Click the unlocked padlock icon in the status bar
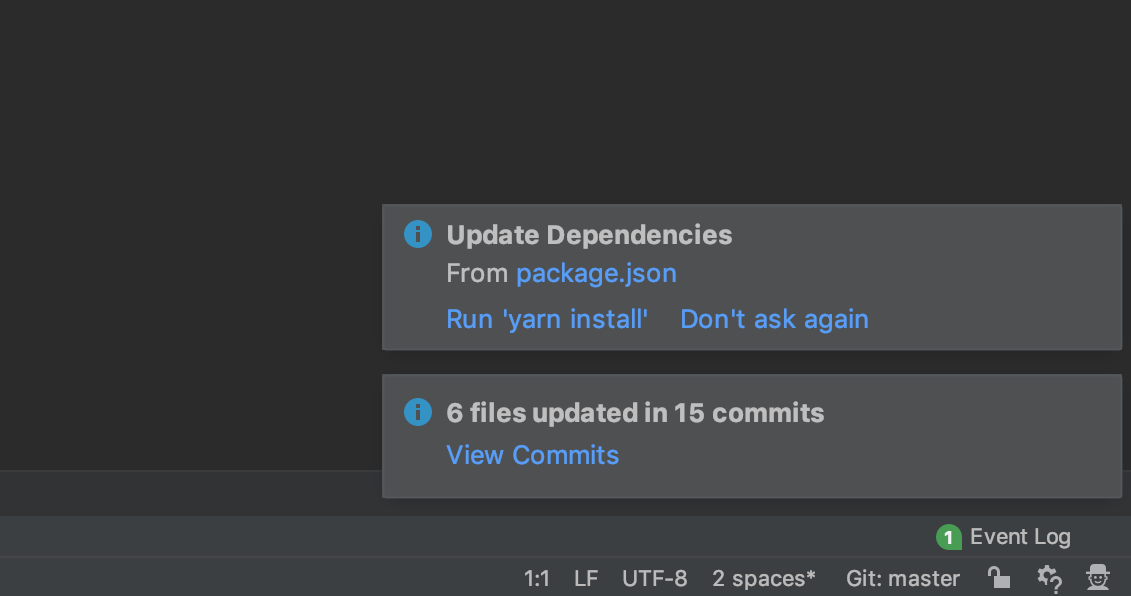The height and width of the screenshot is (596, 1131). [998, 578]
